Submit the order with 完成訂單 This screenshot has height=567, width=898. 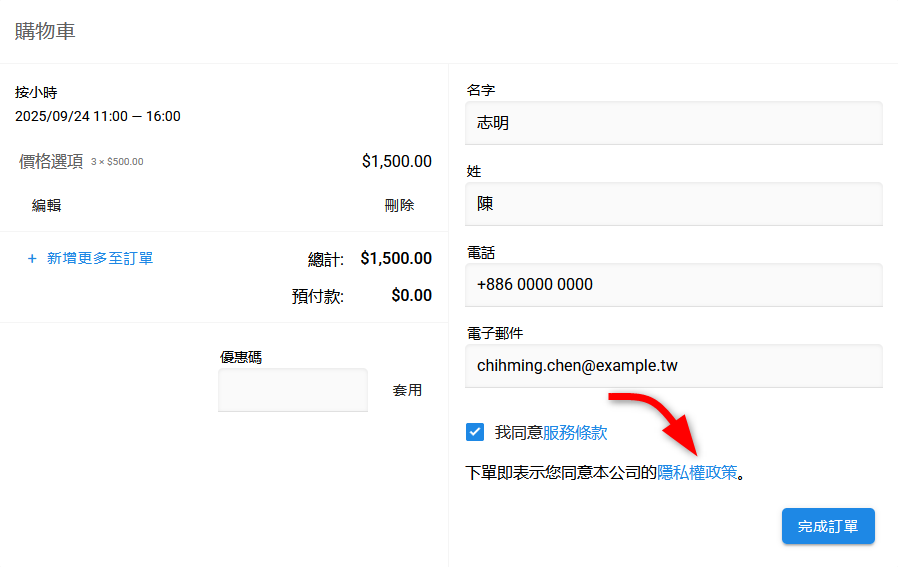tap(827, 526)
